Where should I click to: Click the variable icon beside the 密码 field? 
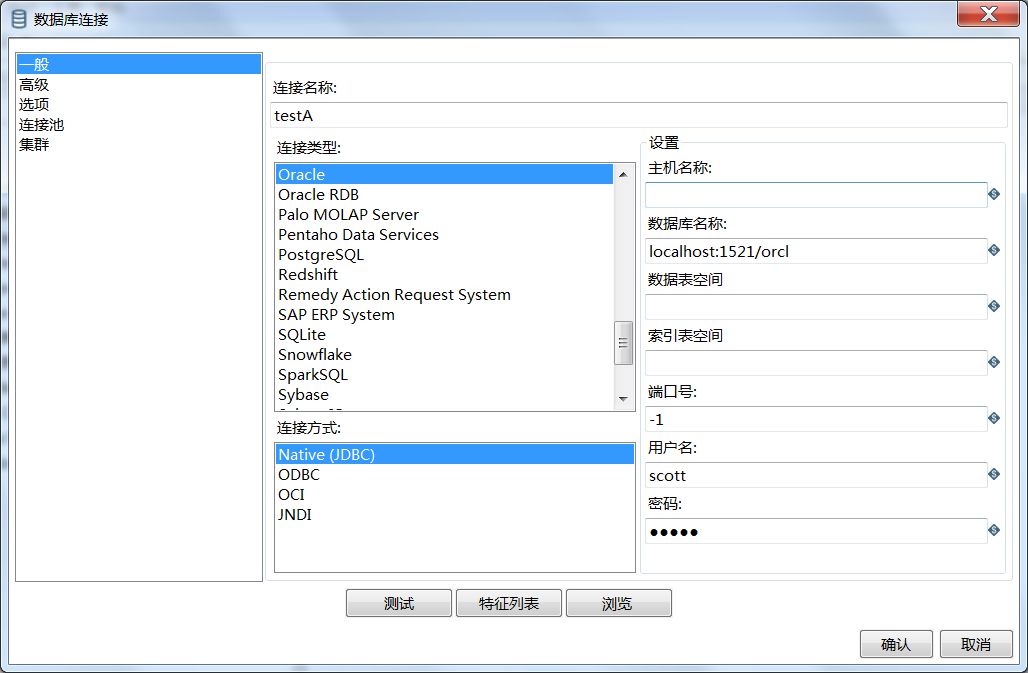(993, 530)
